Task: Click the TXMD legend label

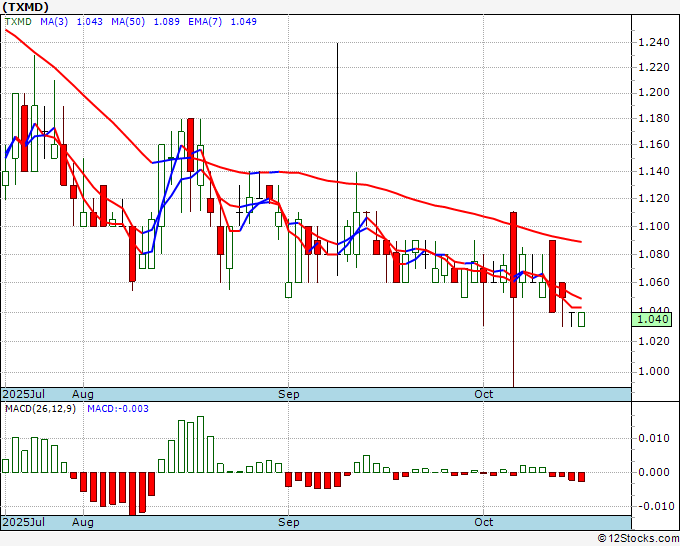Action: (x=18, y=22)
